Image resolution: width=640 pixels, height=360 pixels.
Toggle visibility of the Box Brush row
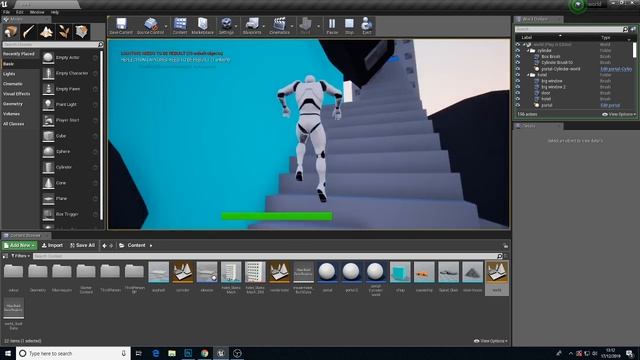pyautogui.click(x=518, y=57)
